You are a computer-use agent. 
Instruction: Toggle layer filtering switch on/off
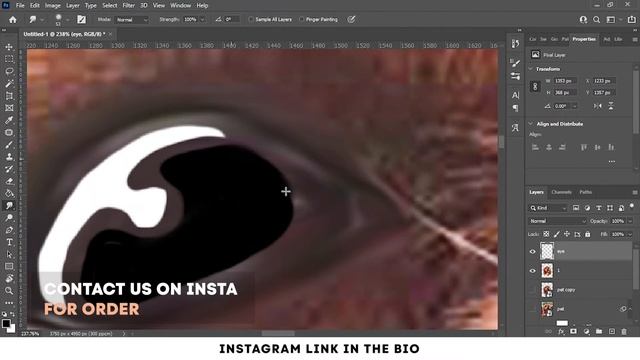[x=632, y=207]
